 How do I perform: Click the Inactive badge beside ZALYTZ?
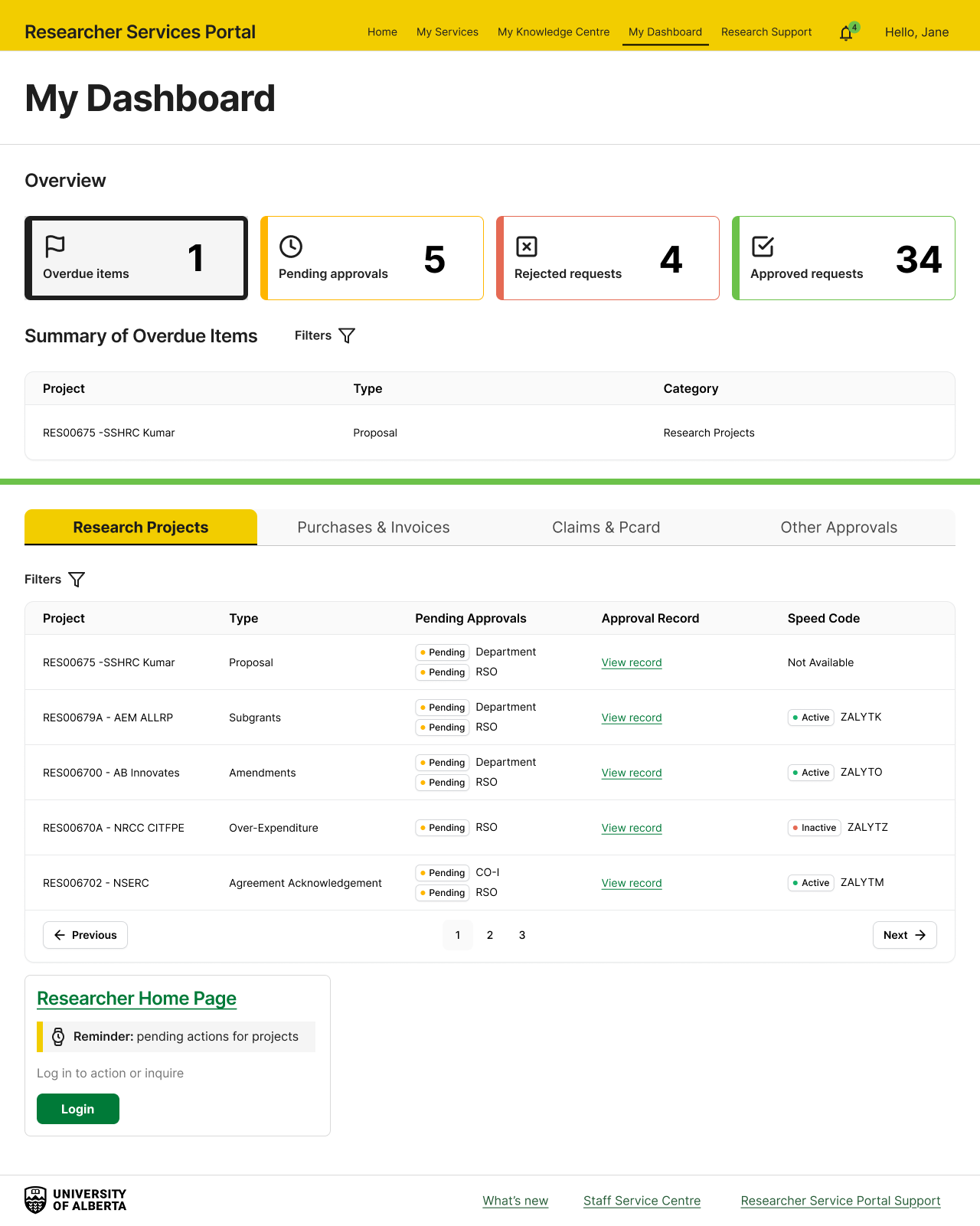(815, 828)
